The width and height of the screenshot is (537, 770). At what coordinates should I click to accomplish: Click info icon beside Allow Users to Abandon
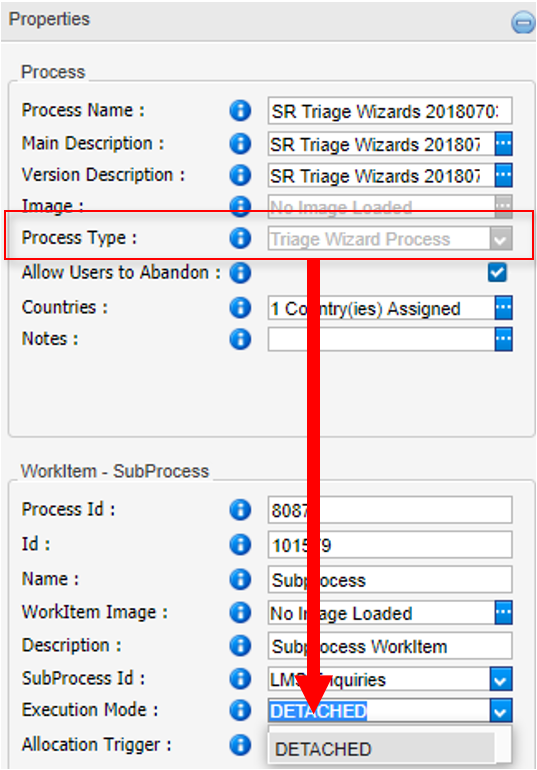coord(240,273)
